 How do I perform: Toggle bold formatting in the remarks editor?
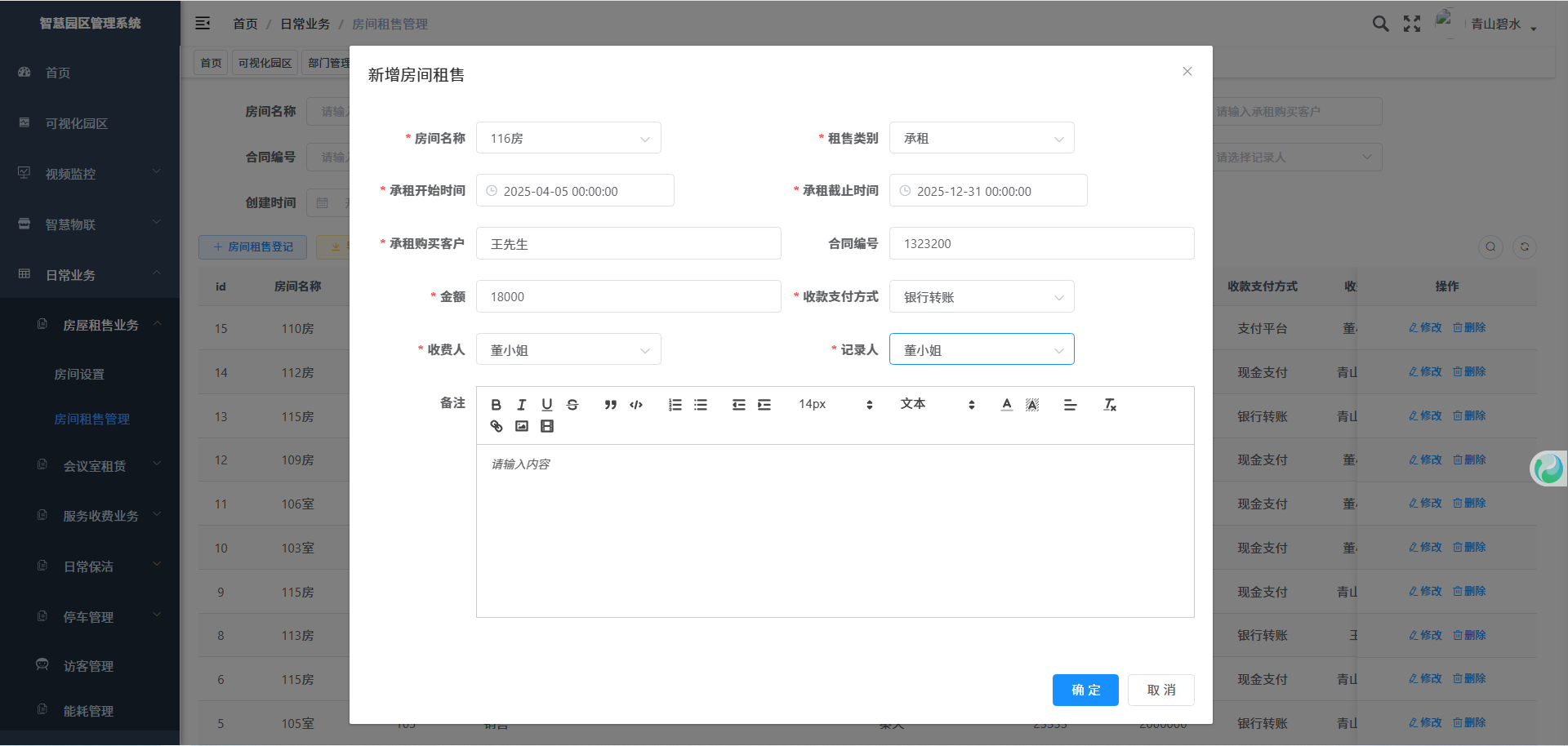[x=496, y=405]
